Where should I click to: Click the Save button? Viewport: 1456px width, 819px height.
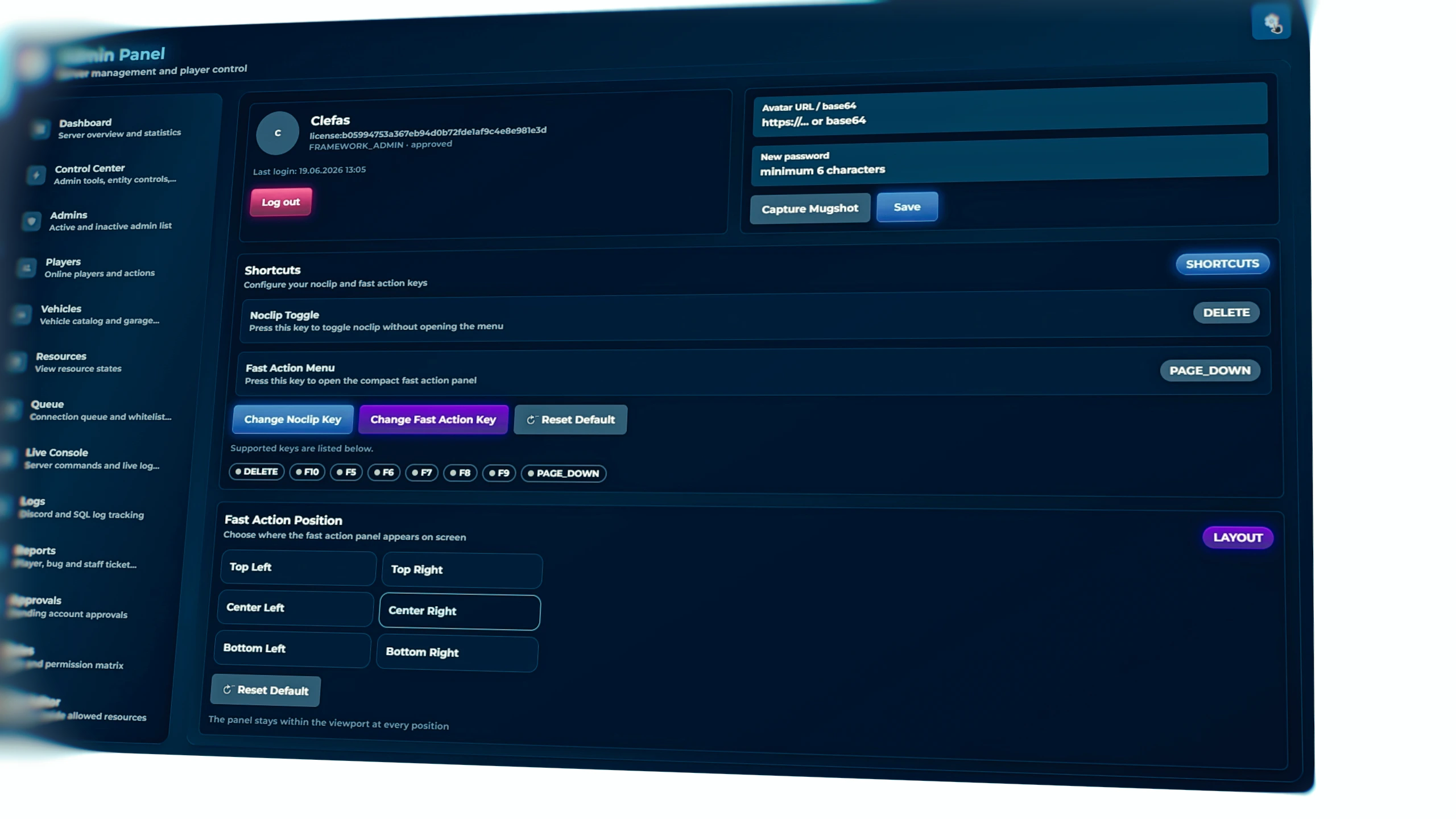(907, 207)
